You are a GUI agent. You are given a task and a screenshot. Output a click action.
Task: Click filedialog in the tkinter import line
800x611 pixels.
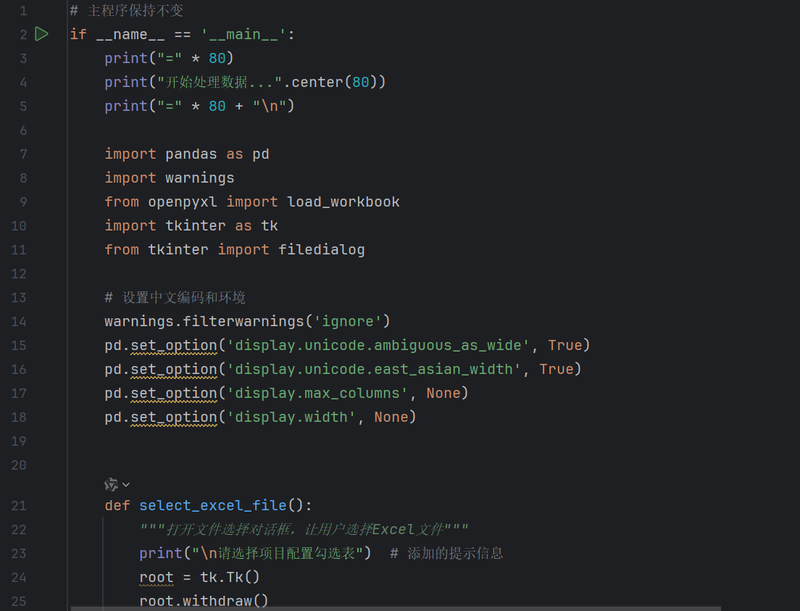pyautogui.click(x=321, y=250)
